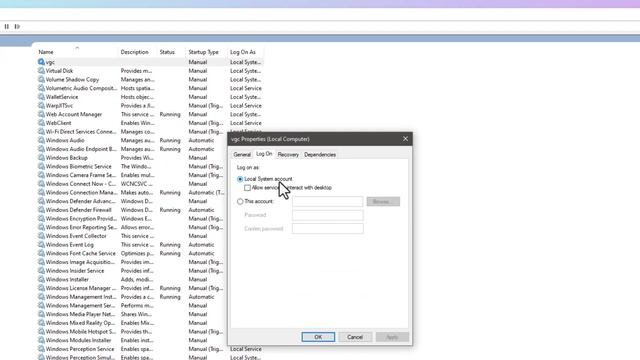Click the Pause Service toolbar icon
Viewport: 640px width, 360px height.
point(7,27)
